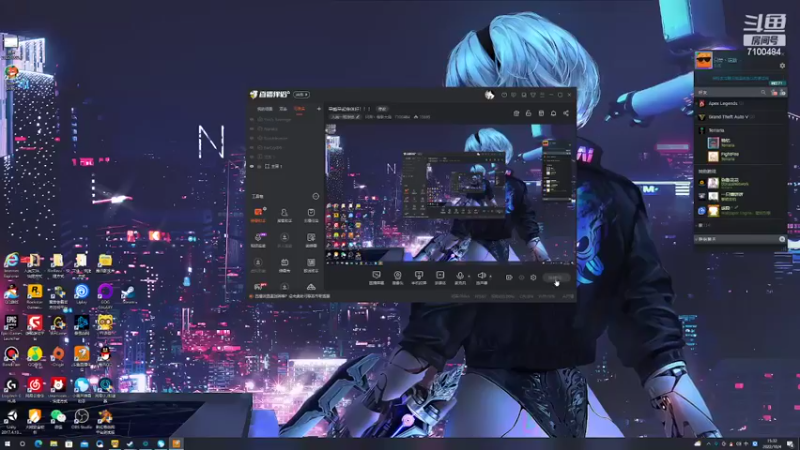Open the Steam desktop shortcut
Screen dimensions: 800x450
(x=128, y=293)
